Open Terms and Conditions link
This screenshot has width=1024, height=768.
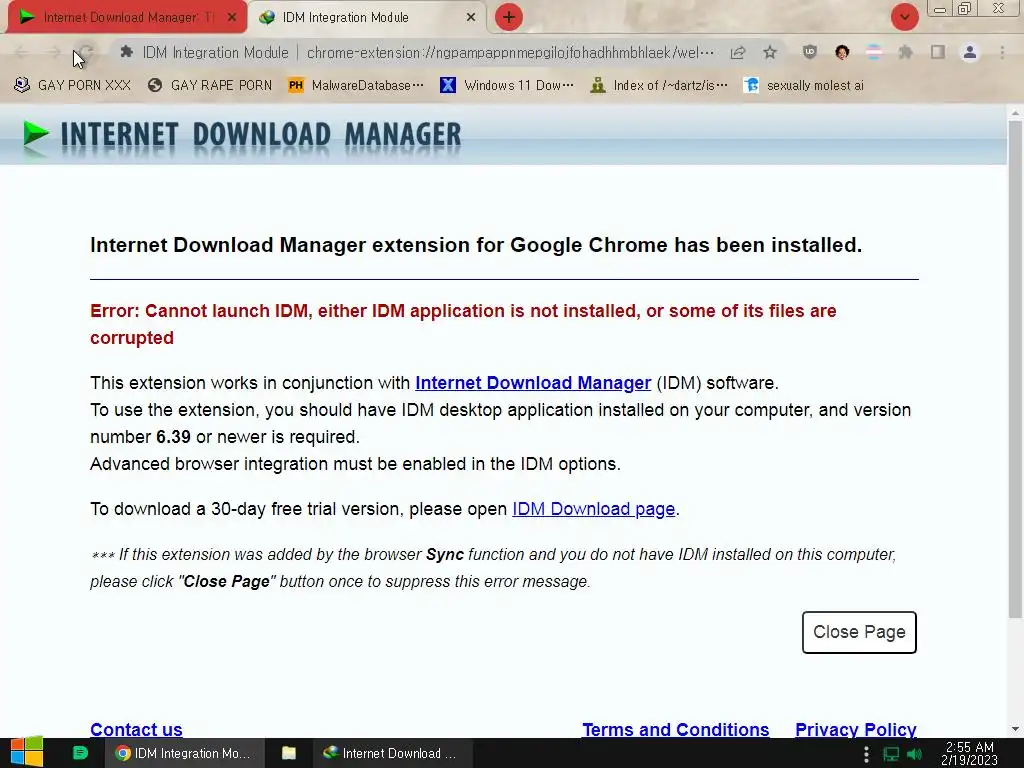(x=675, y=729)
